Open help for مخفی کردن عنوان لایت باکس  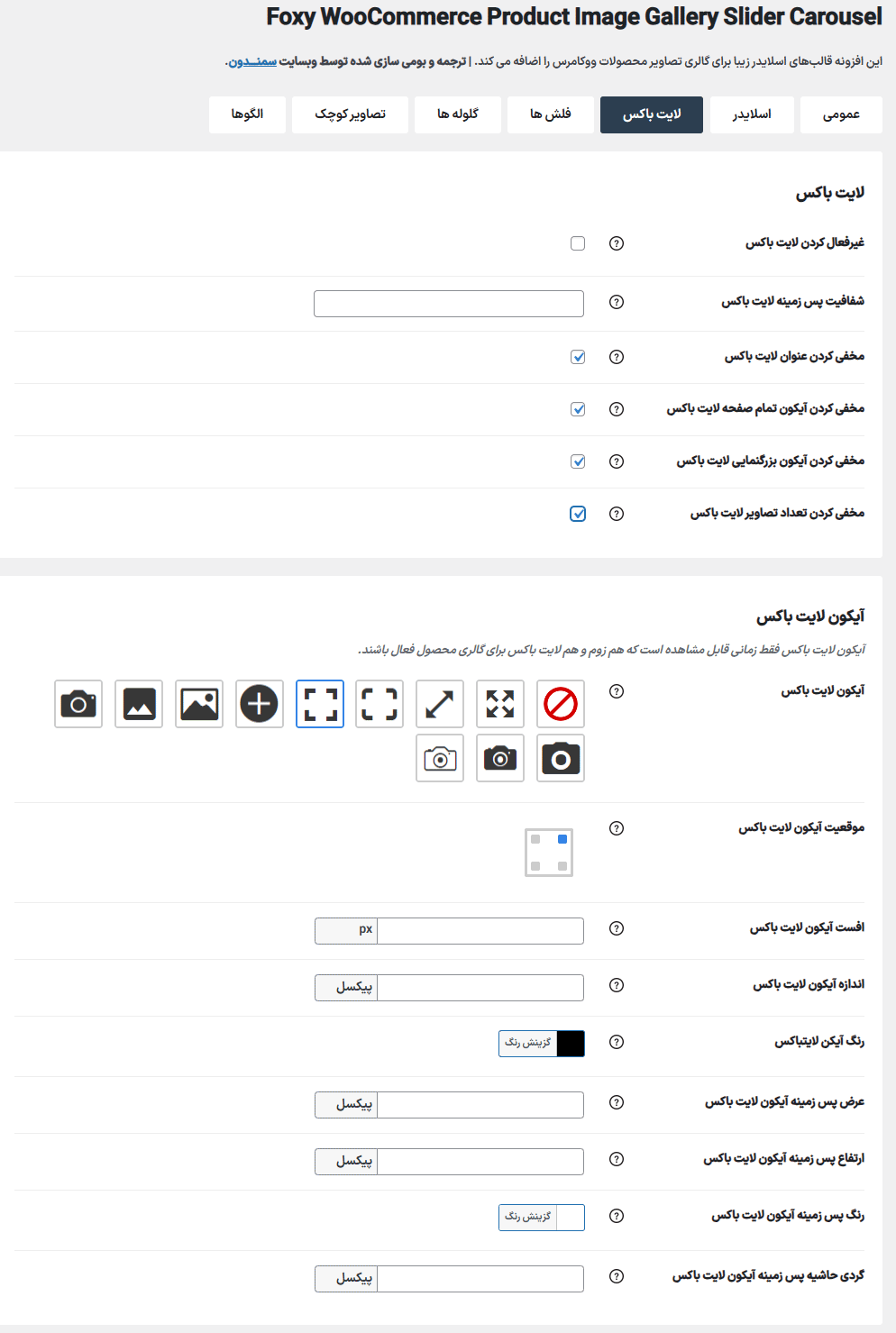tap(617, 357)
